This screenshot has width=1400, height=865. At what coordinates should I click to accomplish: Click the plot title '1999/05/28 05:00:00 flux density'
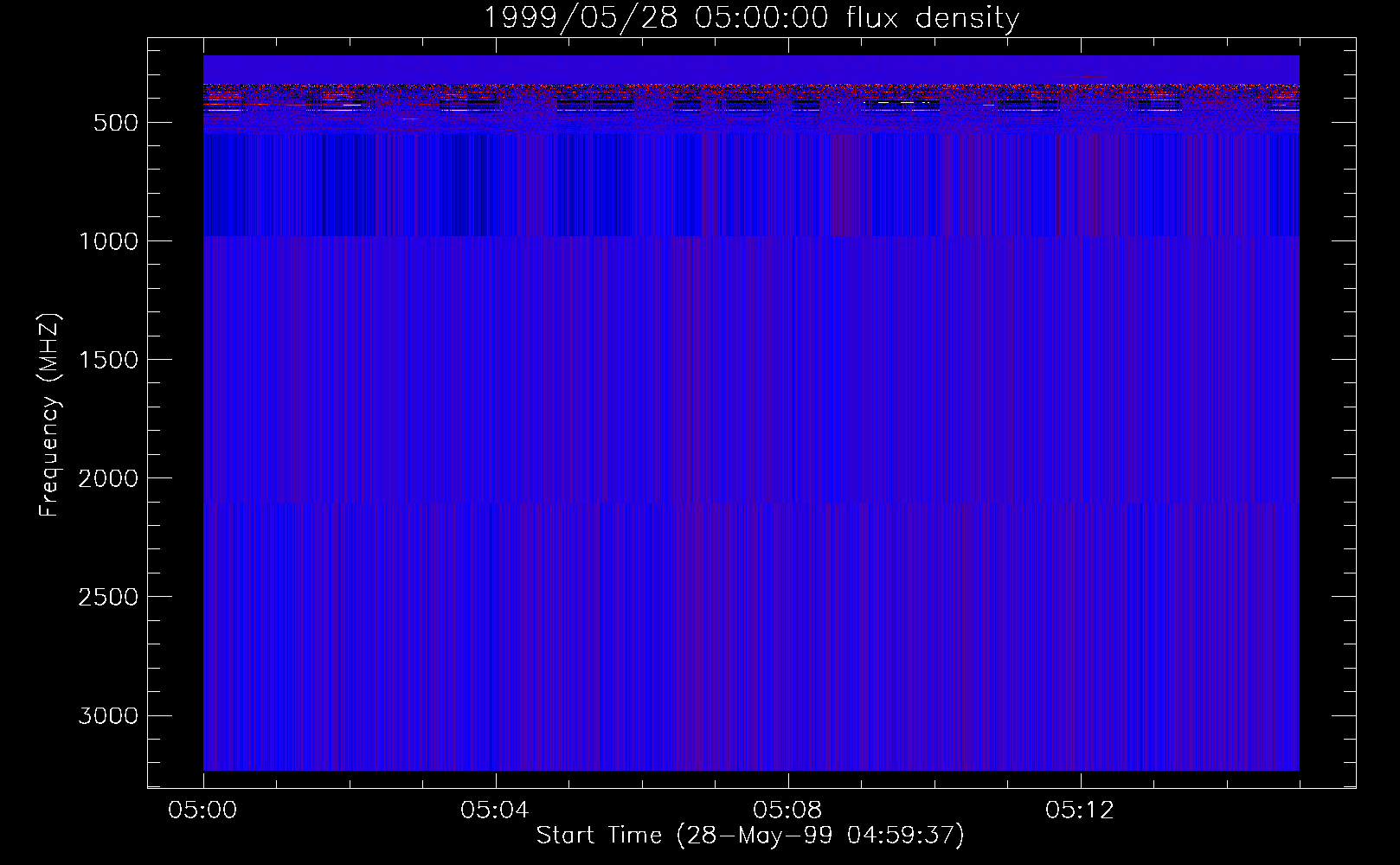coord(751,18)
